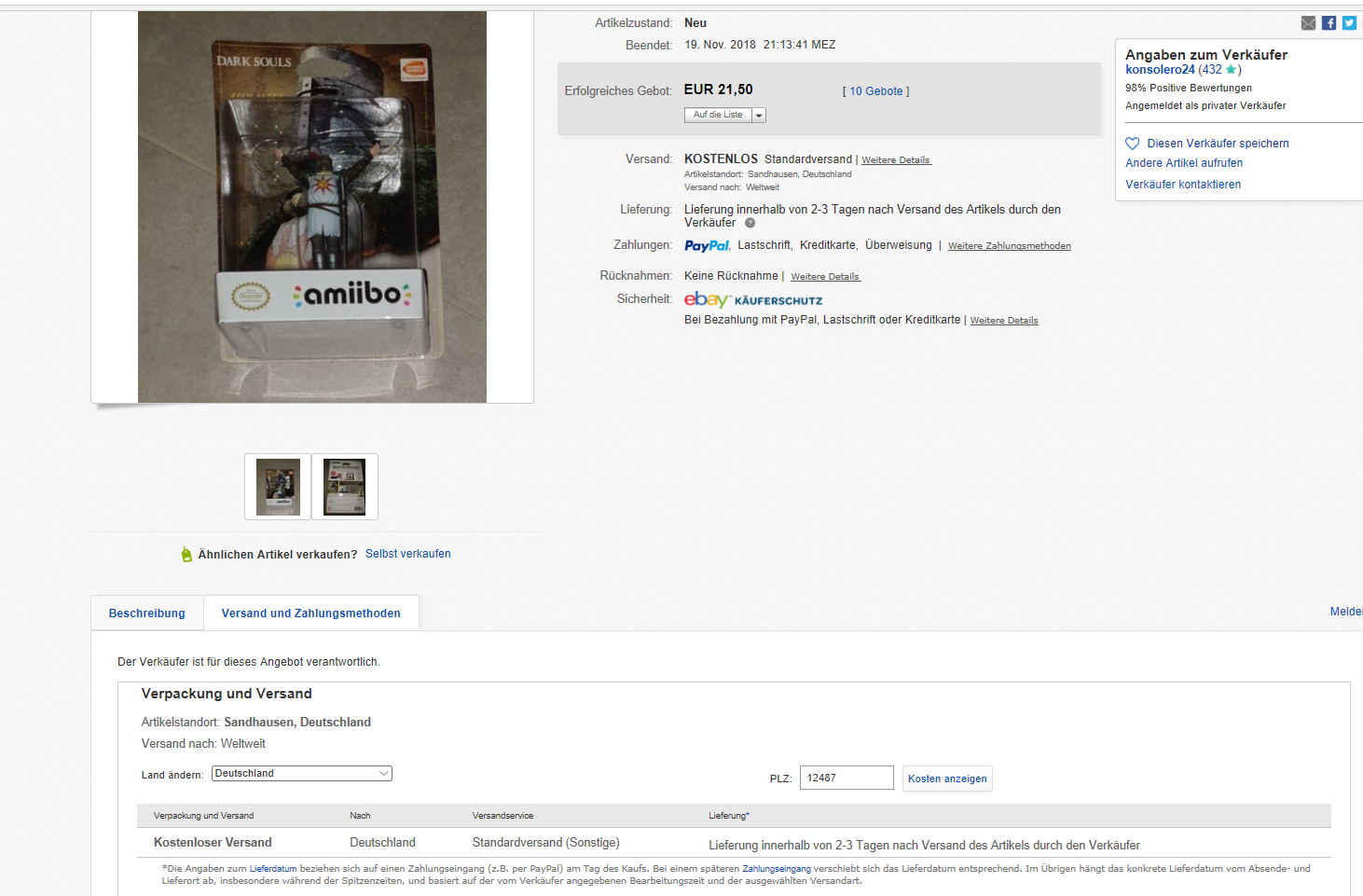Focus the PLZ postal code field

click(x=847, y=778)
